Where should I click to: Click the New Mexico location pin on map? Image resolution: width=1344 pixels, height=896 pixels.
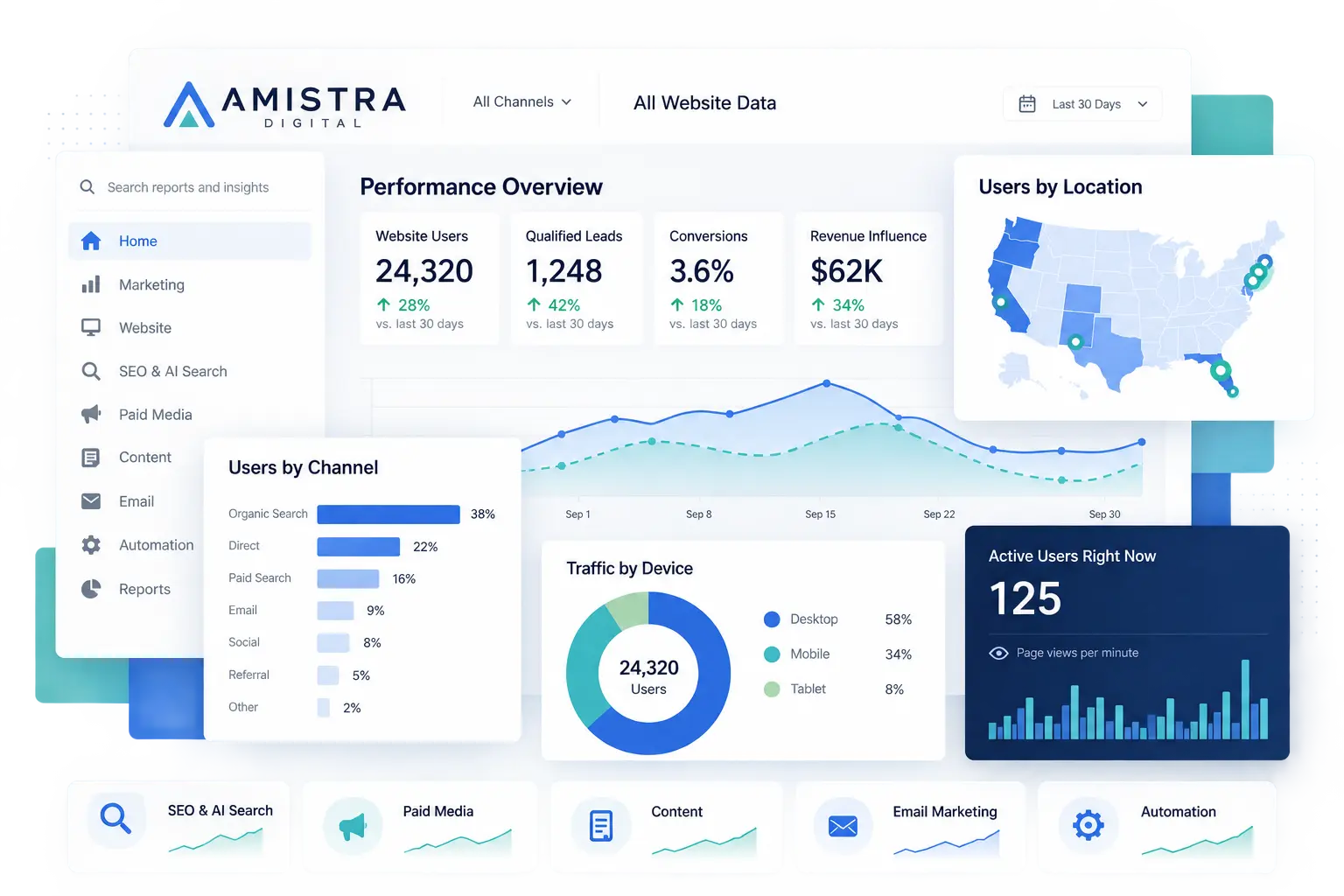[x=1075, y=341]
